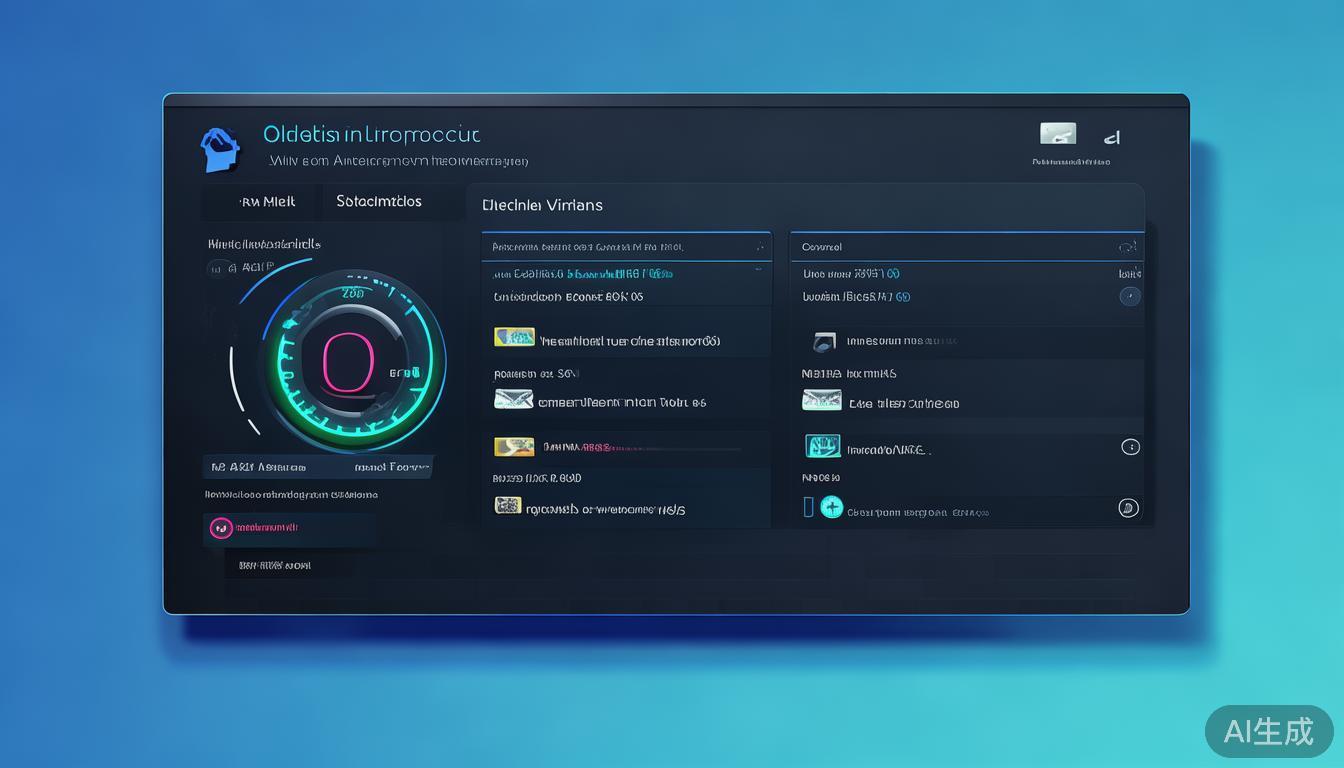1344x768 pixels.
Task: Click the white envelope icon in center panel
Action: click(x=514, y=400)
